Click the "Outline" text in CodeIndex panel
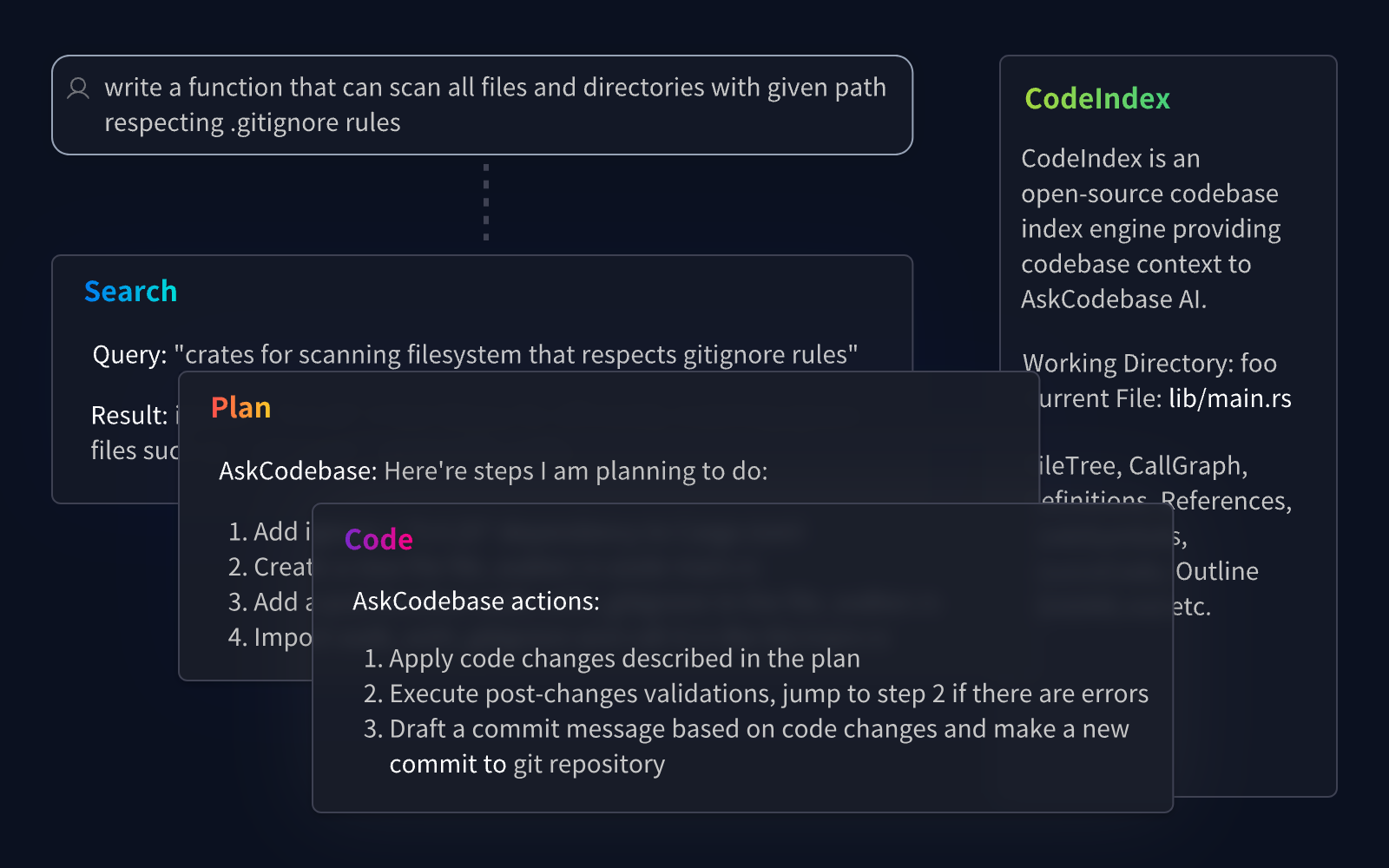The width and height of the screenshot is (1389, 868). pos(1216,572)
